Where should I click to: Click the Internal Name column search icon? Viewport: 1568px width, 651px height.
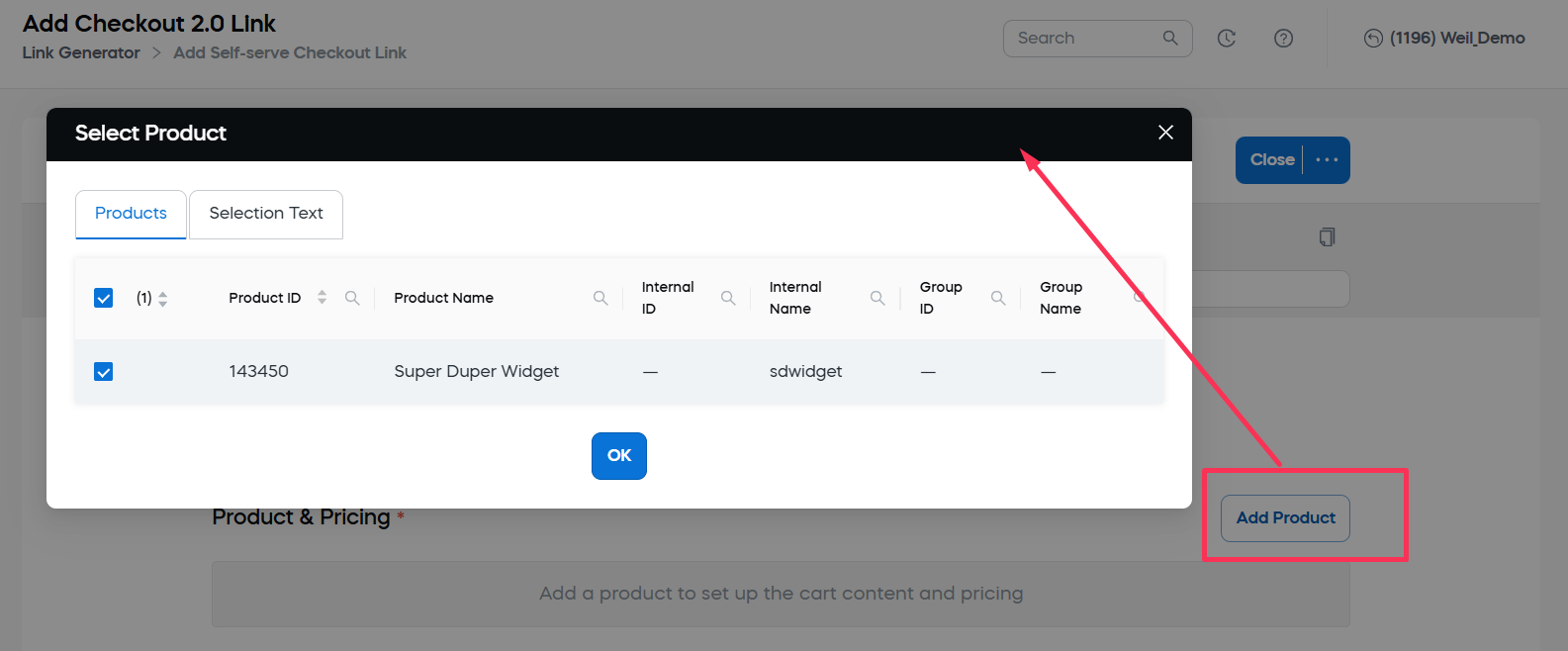(x=877, y=298)
